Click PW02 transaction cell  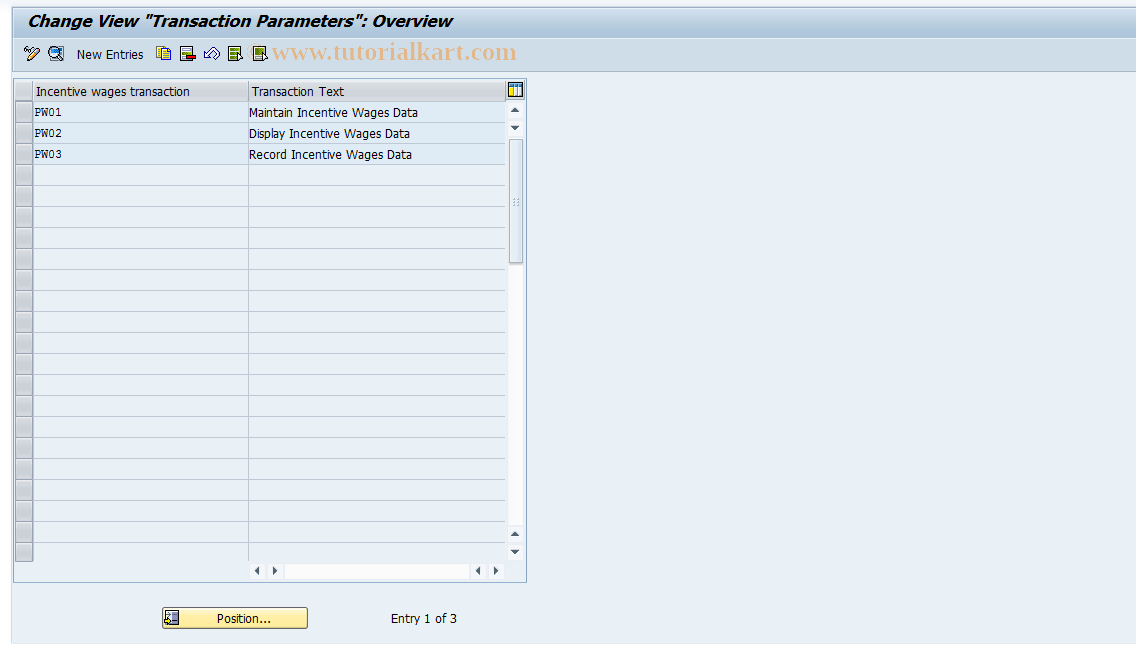(x=141, y=133)
